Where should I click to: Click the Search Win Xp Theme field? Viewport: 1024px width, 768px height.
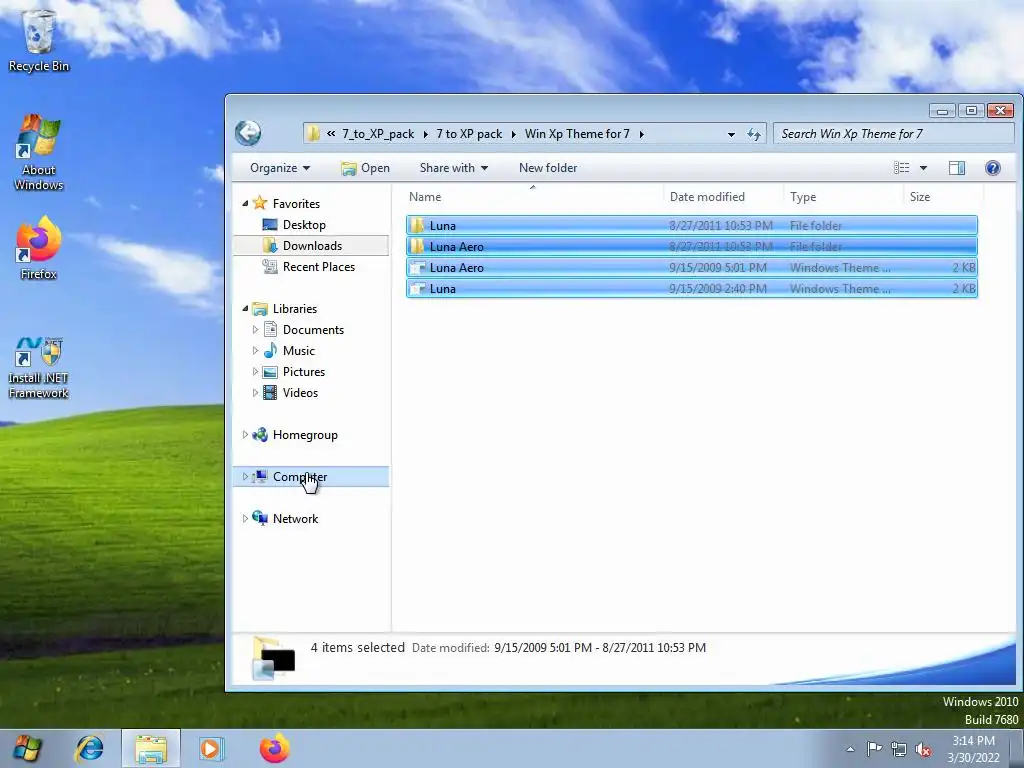[x=893, y=134]
